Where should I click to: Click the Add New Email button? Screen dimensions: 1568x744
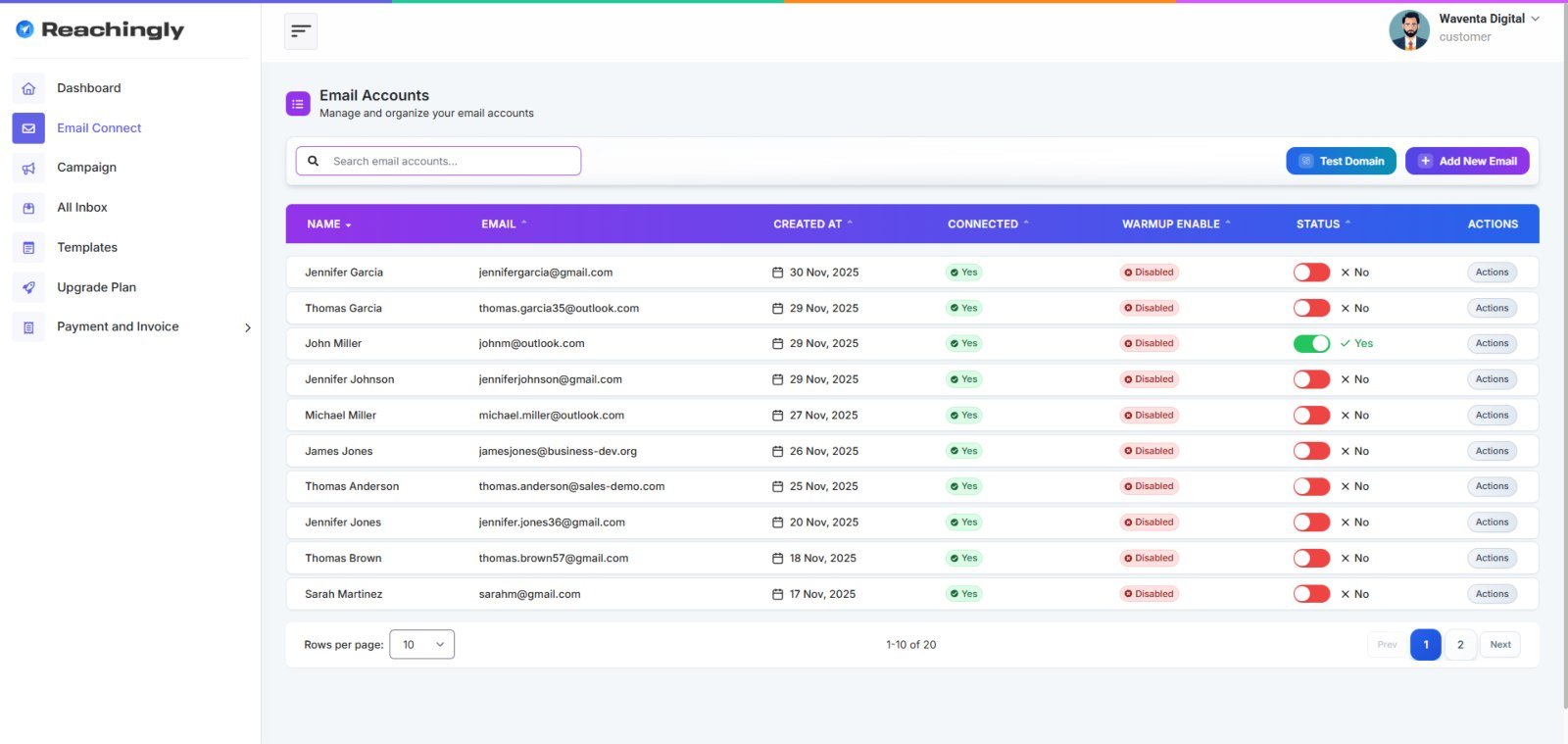1467,162
